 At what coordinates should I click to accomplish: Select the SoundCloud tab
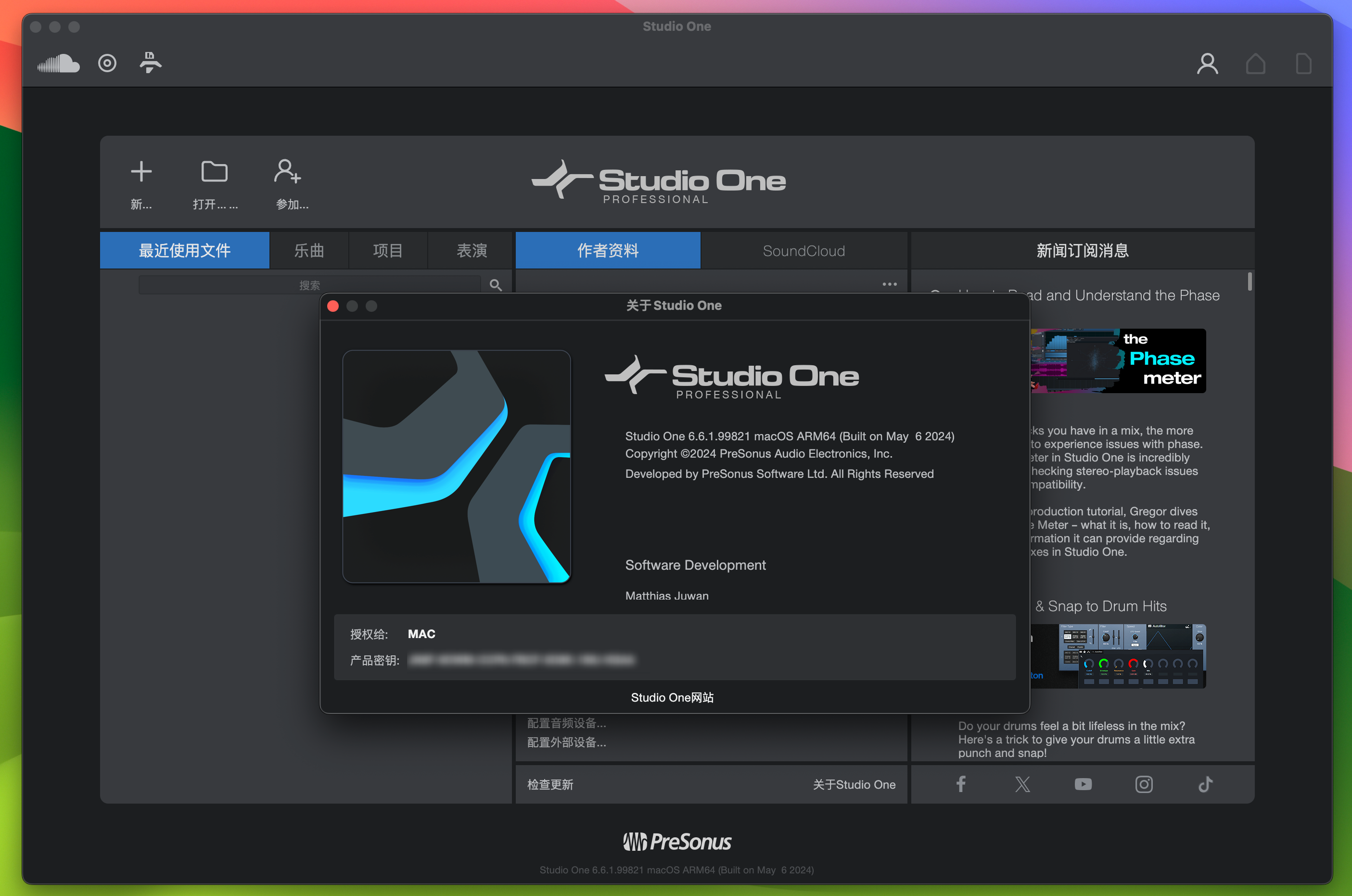pyautogui.click(x=804, y=250)
